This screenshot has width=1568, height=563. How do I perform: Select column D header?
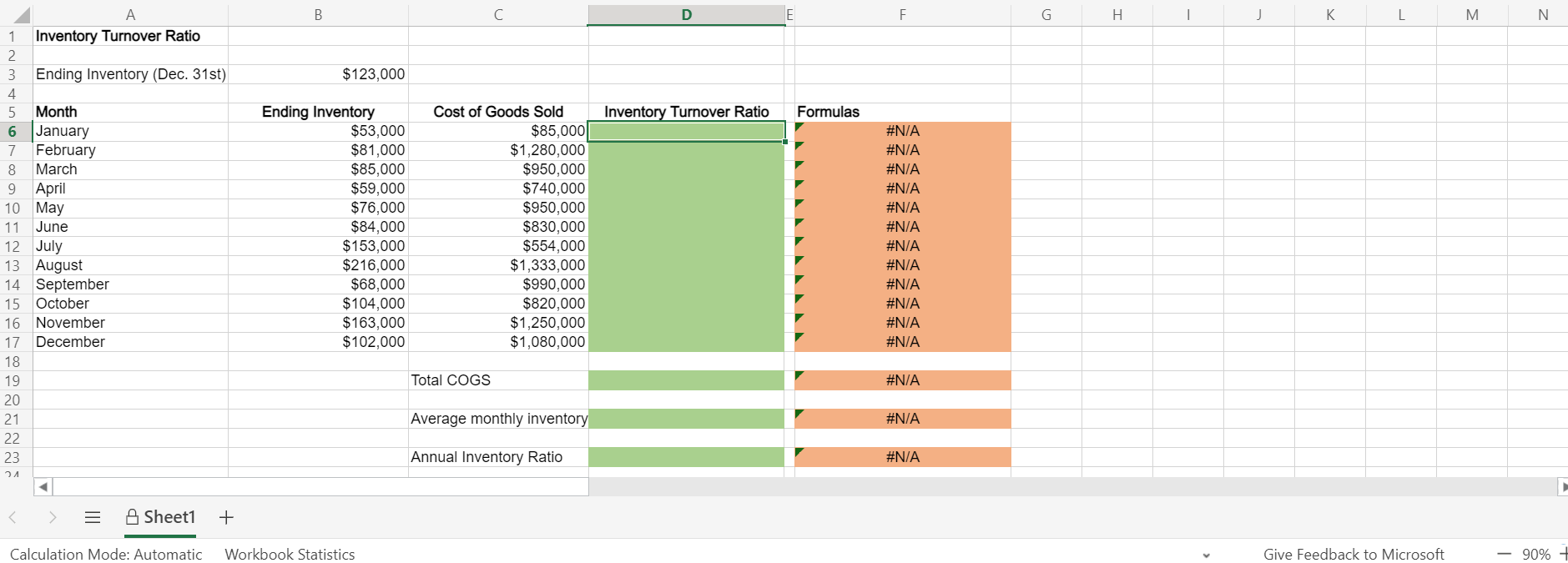[x=687, y=14]
